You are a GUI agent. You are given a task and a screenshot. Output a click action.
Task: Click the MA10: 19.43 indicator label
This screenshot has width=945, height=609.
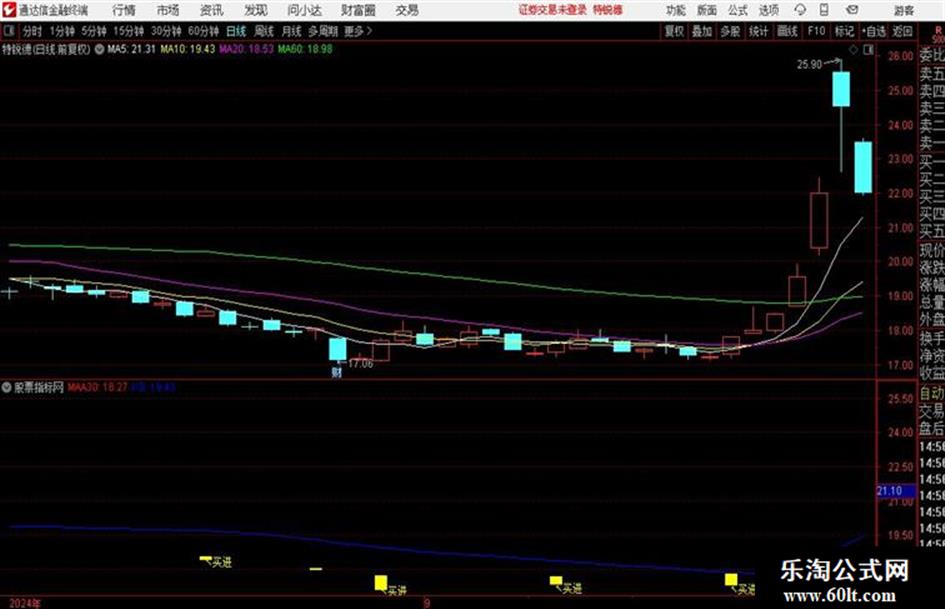(187, 49)
